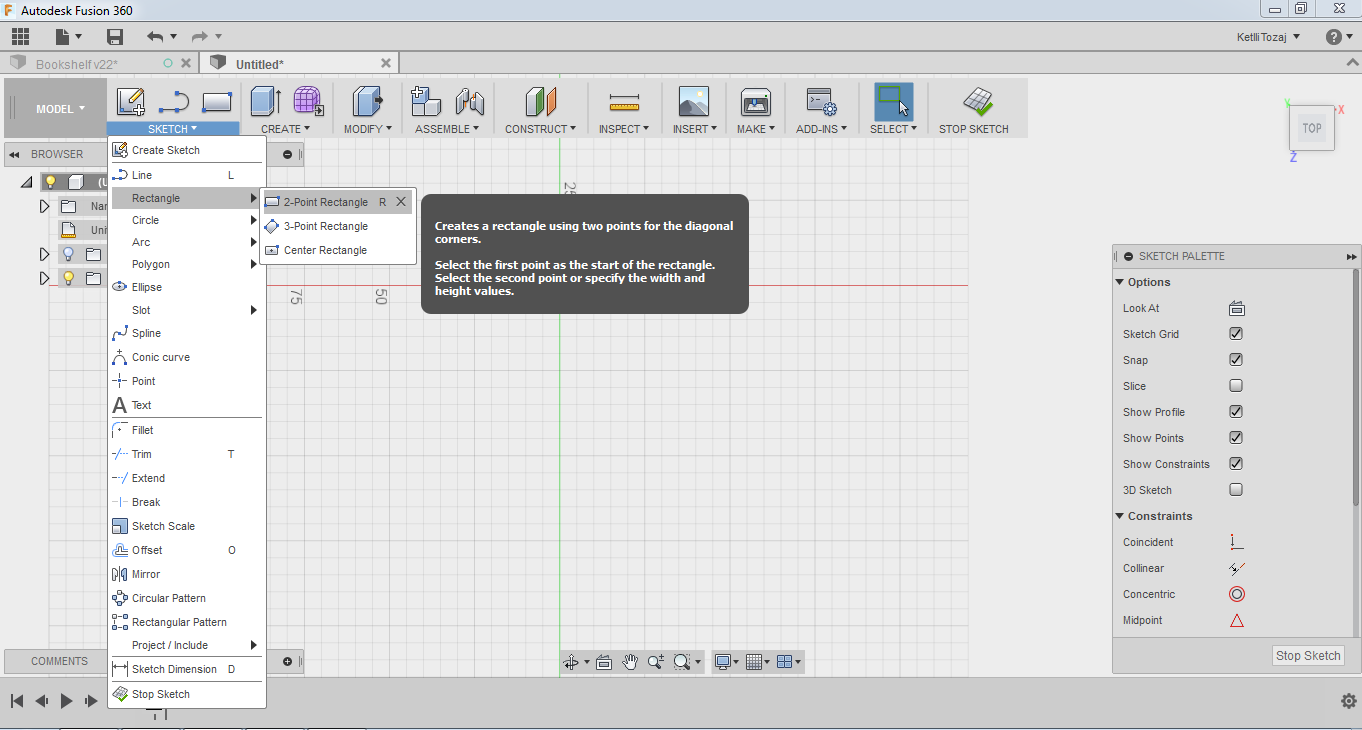Click the Scripts and Add-Ins icon
The width and height of the screenshot is (1362, 730).
(x=821, y=101)
